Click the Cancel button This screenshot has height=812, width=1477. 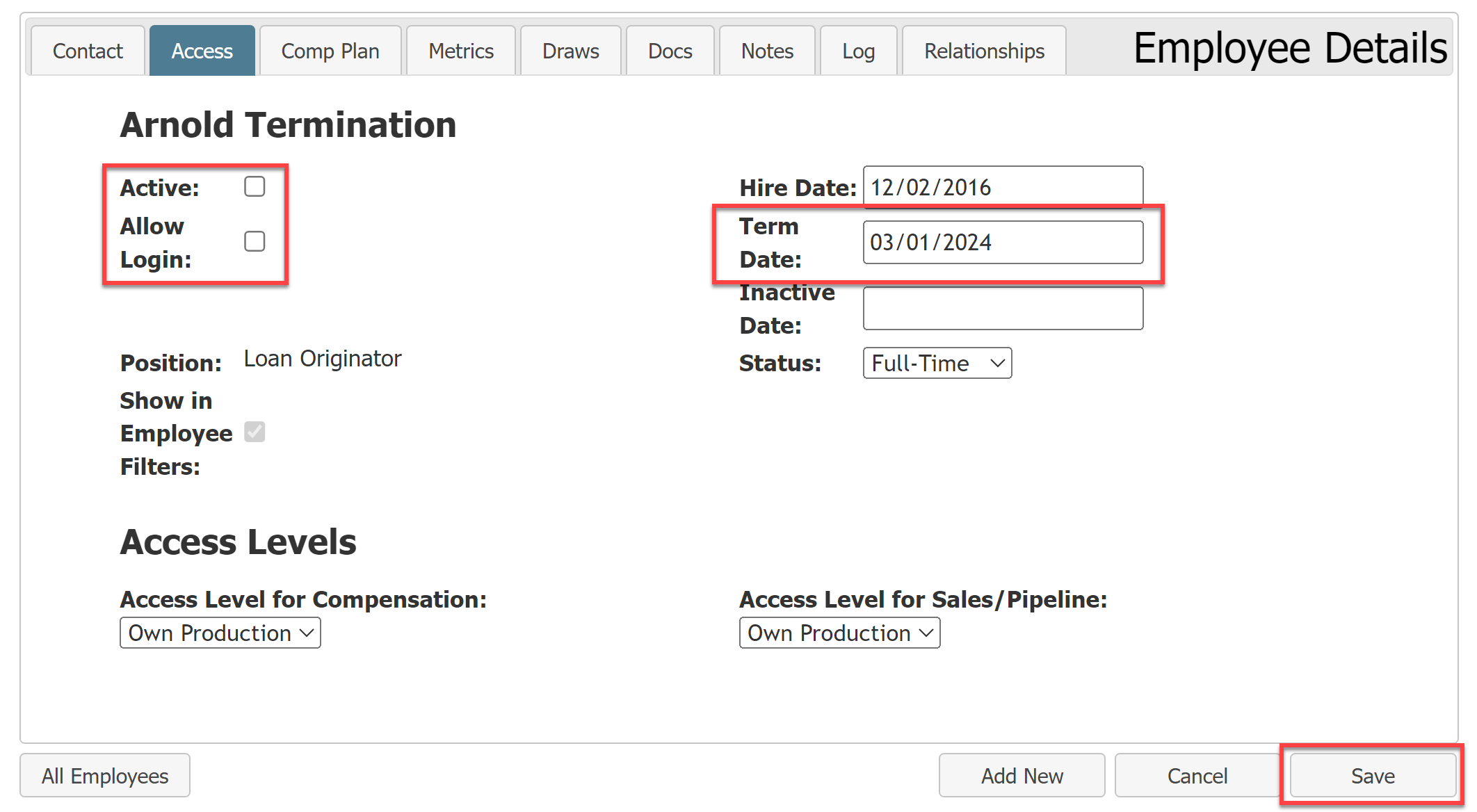tap(1197, 775)
